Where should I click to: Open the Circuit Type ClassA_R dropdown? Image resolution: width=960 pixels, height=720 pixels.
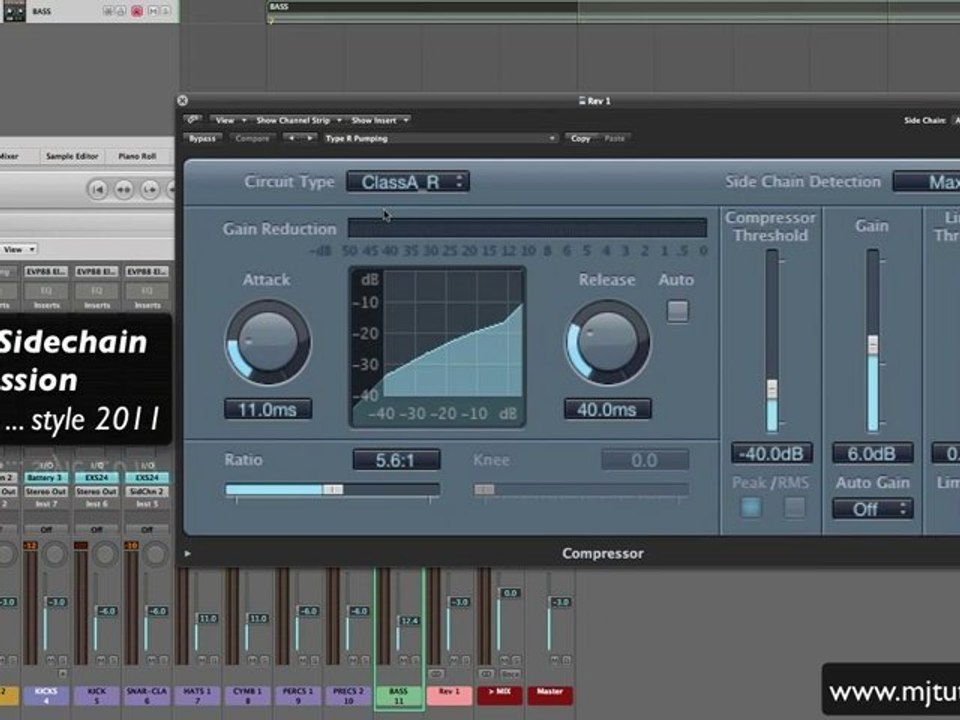[408, 182]
